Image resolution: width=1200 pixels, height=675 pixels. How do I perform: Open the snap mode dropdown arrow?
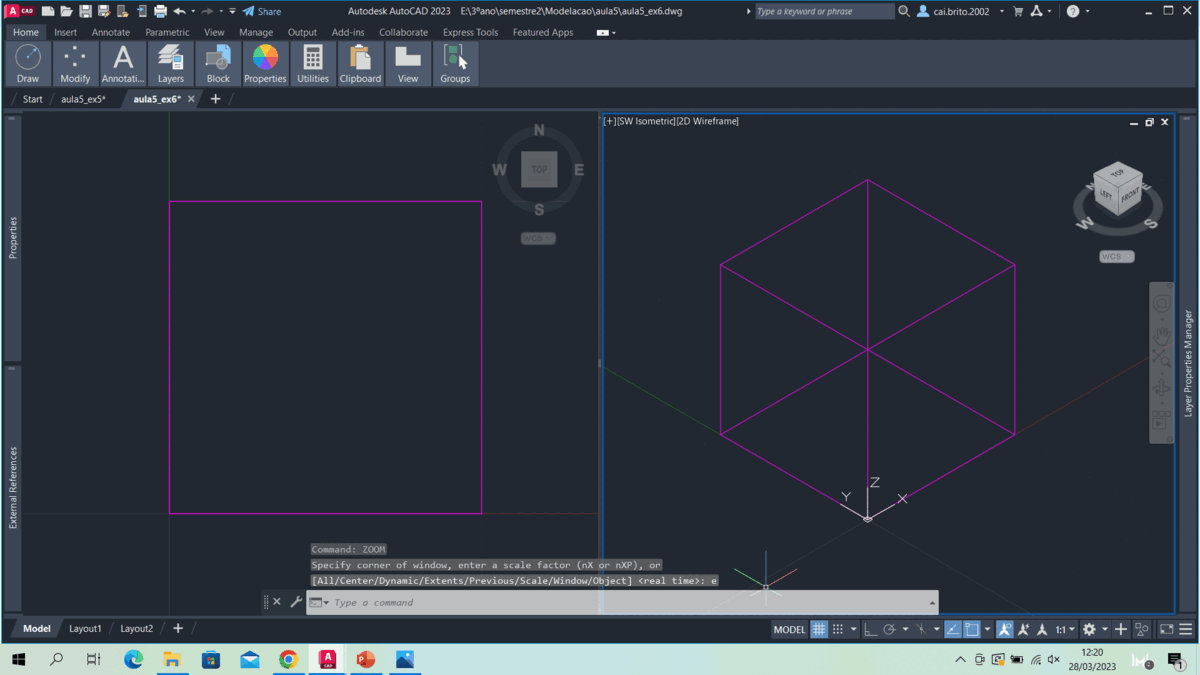(x=853, y=629)
